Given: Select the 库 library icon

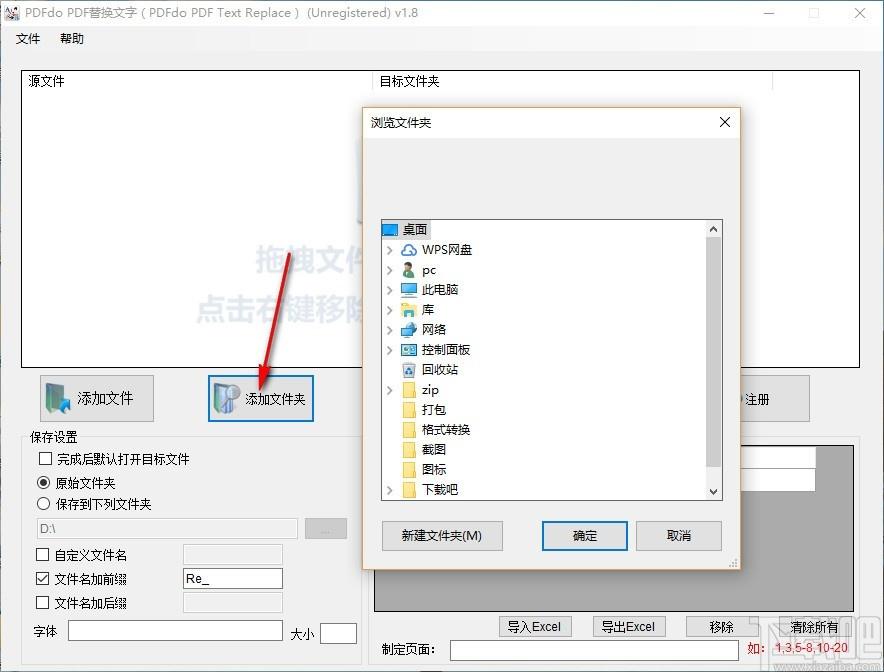Looking at the screenshot, I should pos(409,310).
